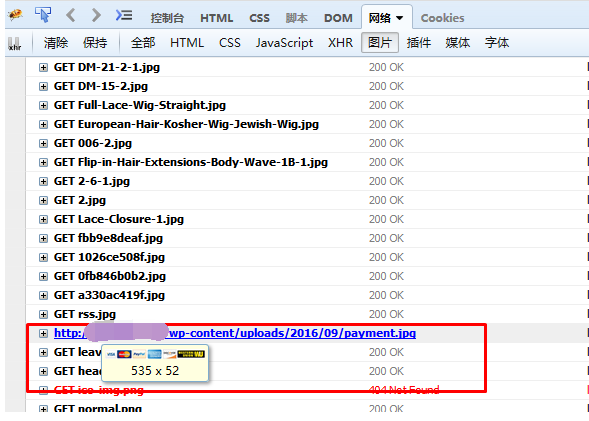Click the payment cards thumbnail preview

(155, 354)
